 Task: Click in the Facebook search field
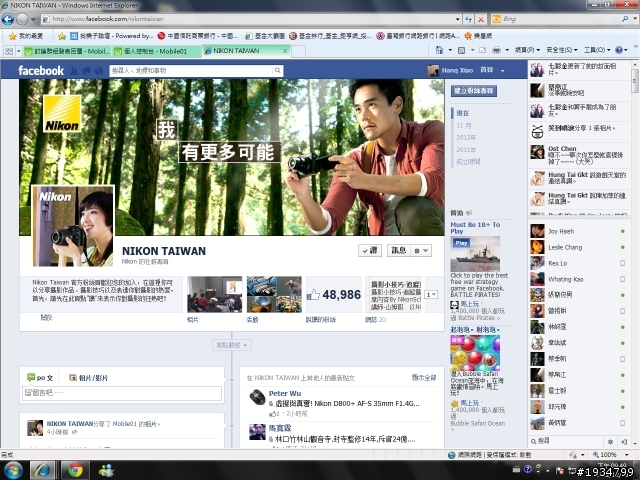(191, 71)
